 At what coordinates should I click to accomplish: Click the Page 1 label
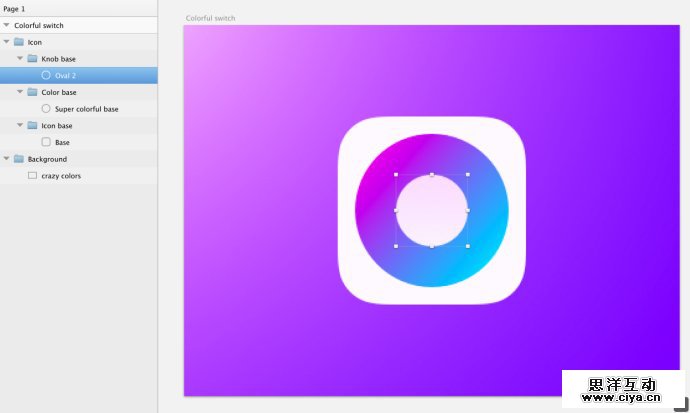point(14,9)
